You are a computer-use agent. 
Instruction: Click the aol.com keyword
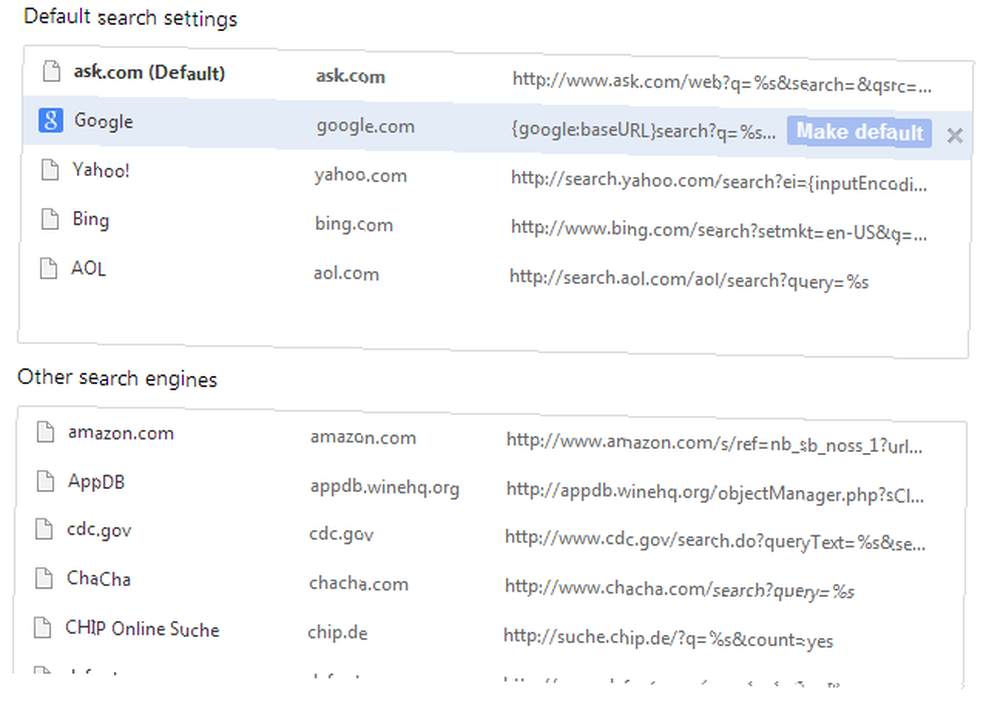pos(346,274)
